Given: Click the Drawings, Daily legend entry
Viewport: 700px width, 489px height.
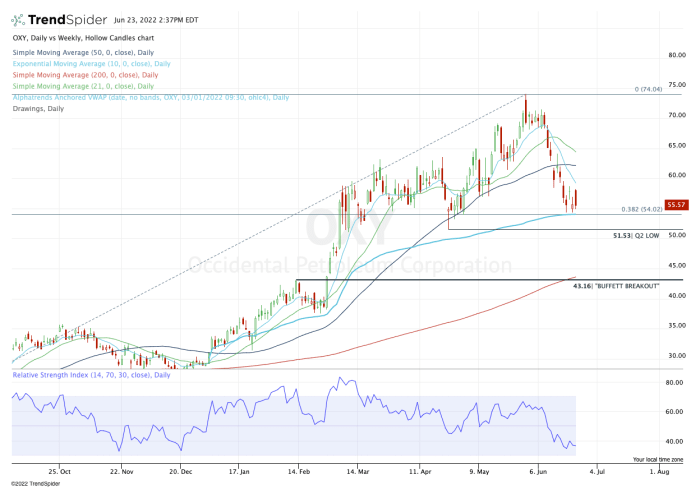Looking at the screenshot, I should 38,109.
